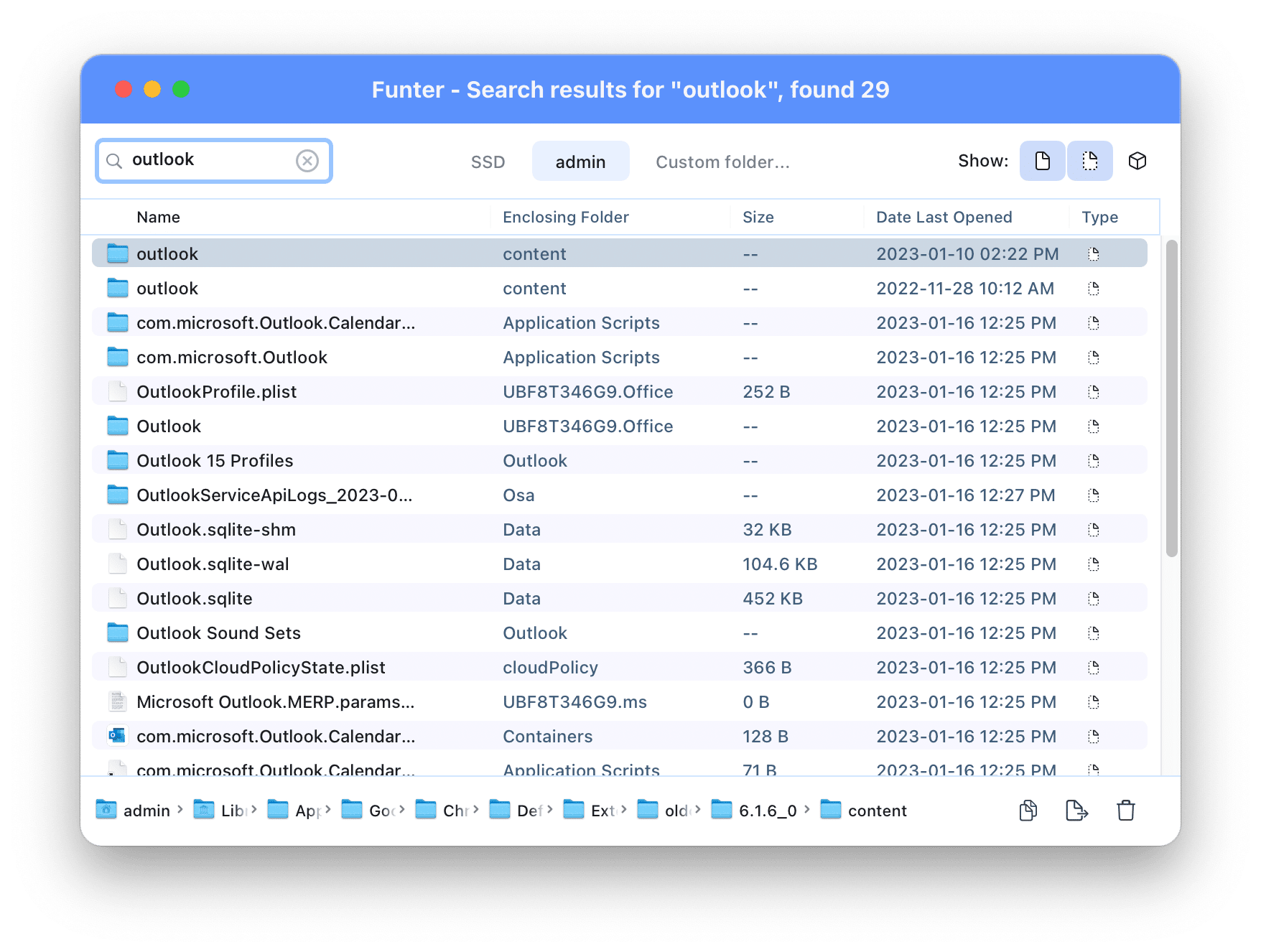The height and width of the screenshot is (952, 1261).
Task: Open Chr folder in path bar
Action: pos(442,811)
